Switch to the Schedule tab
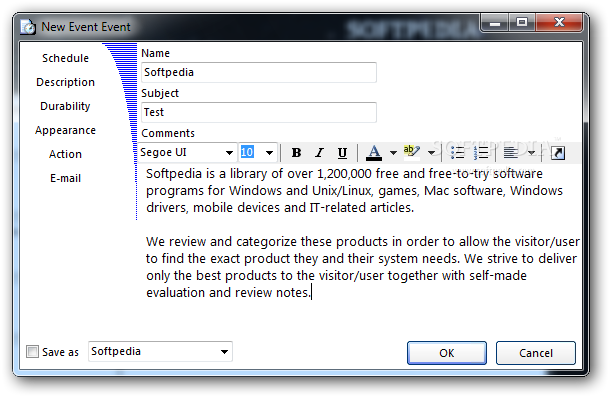This screenshot has width=610, height=397. 65,58
